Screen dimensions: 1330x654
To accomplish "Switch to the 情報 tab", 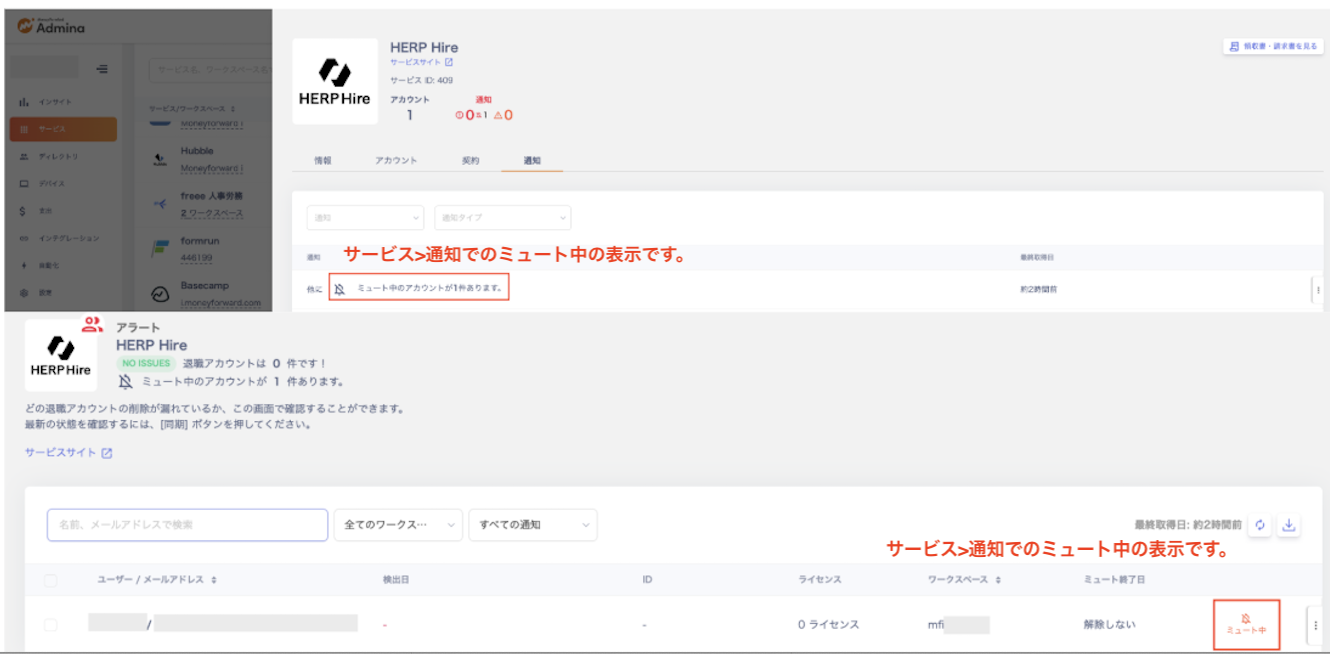I will pyautogui.click(x=323, y=160).
